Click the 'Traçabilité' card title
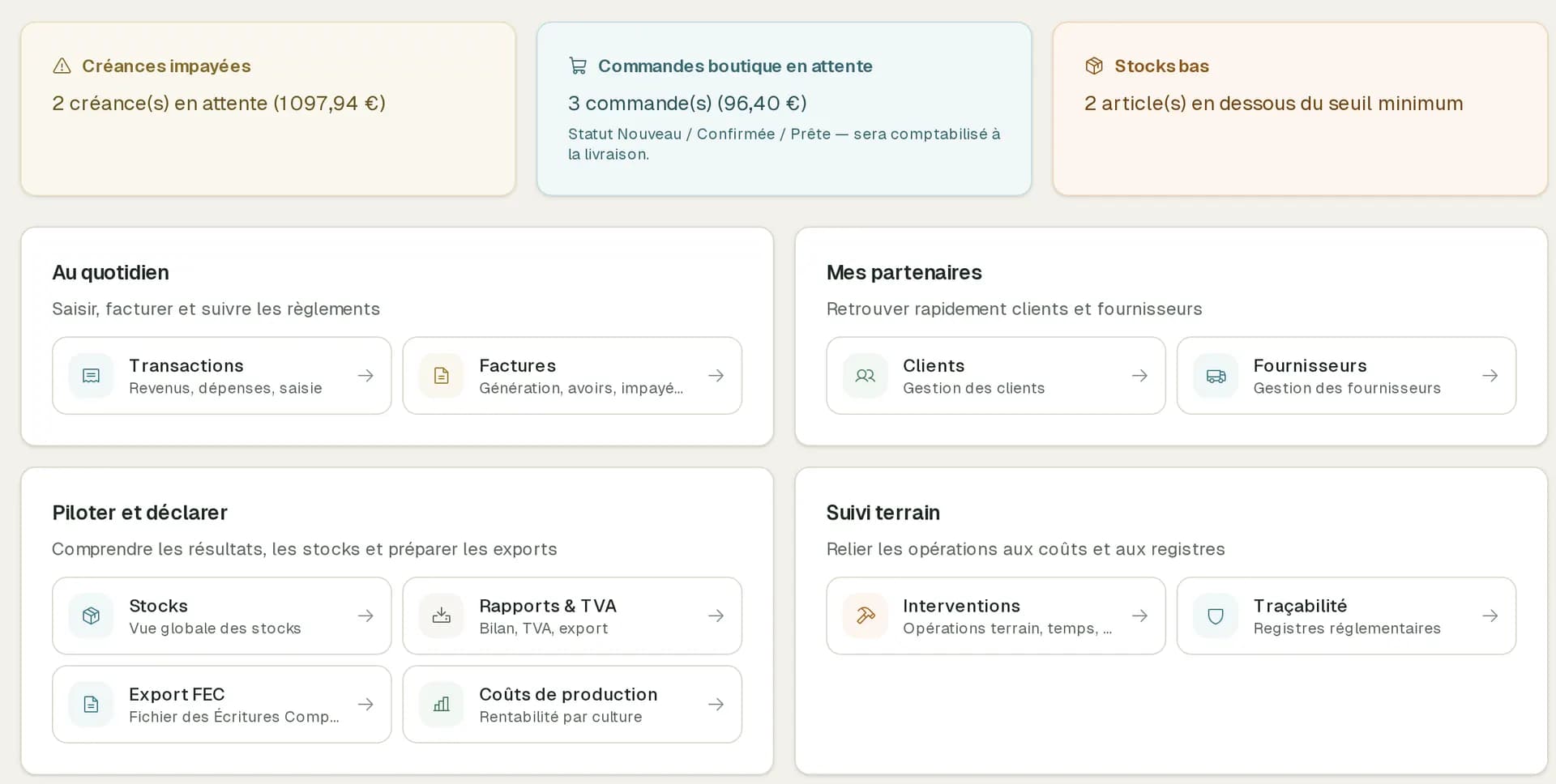The width and height of the screenshot is (1556, 784). [1300, 606]
